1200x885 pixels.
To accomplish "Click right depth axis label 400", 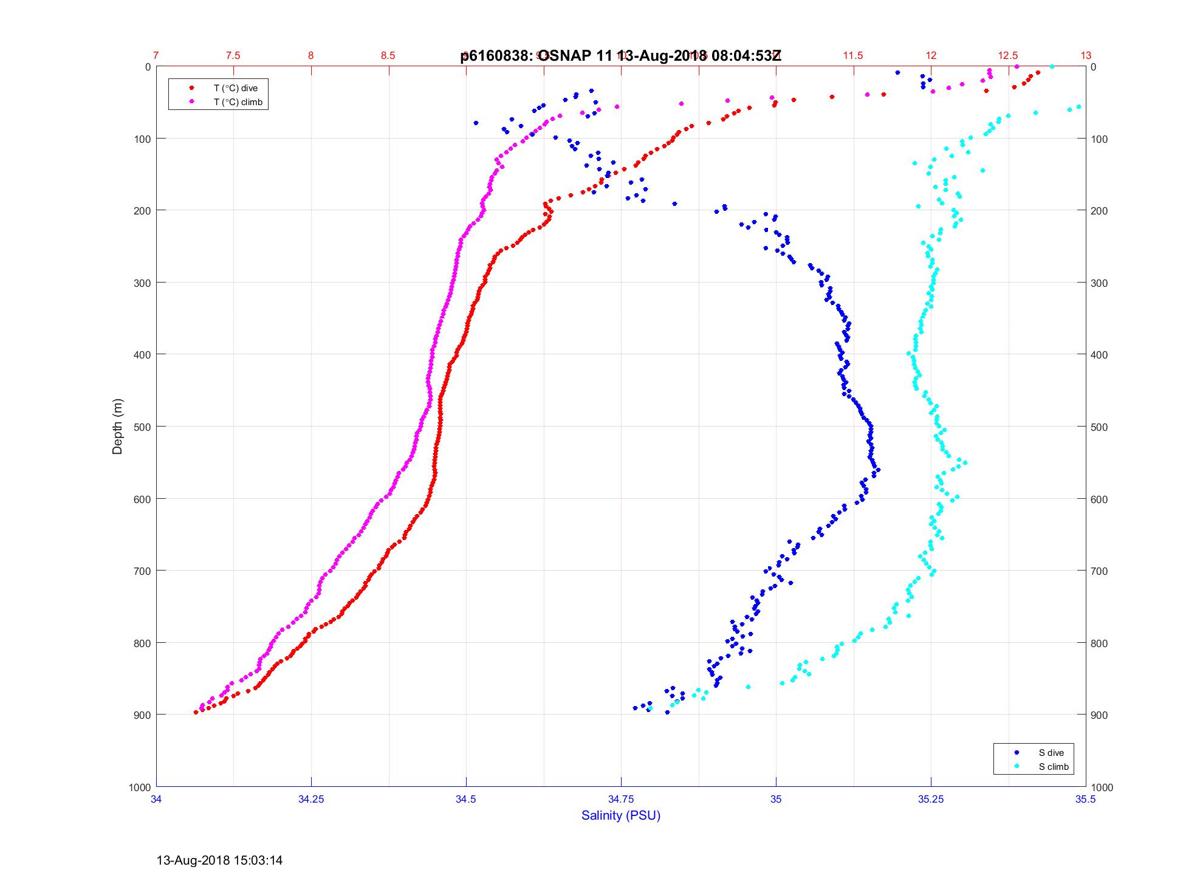I will pos(1101,355).
